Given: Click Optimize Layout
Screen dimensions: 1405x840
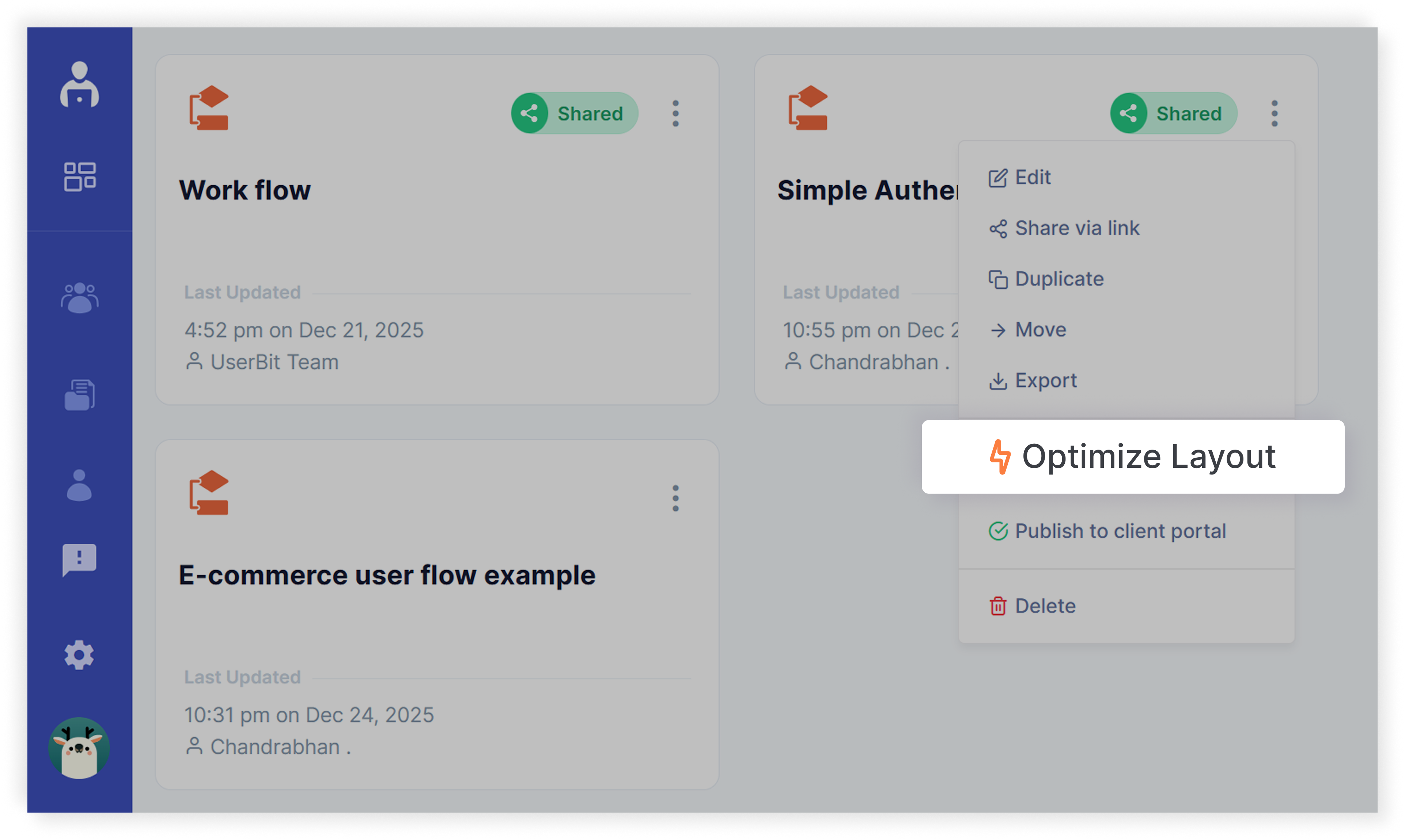Looking at the screenshot, I should (1149, 456).
